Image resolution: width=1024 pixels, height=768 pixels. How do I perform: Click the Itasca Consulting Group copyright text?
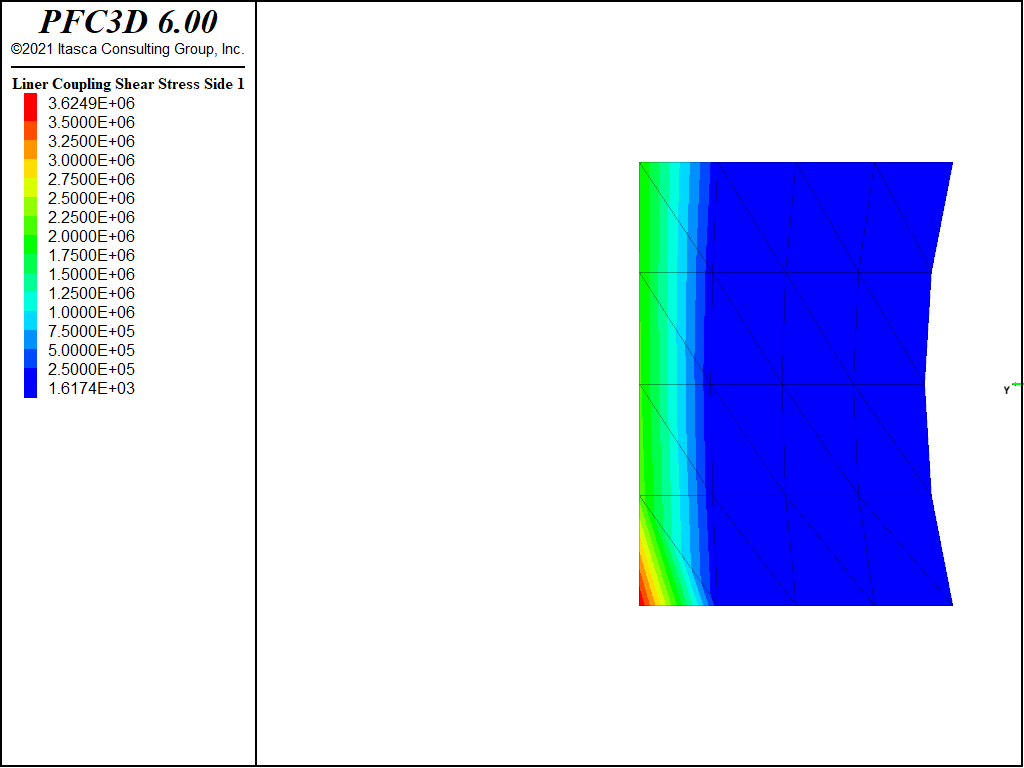(128, 49)
